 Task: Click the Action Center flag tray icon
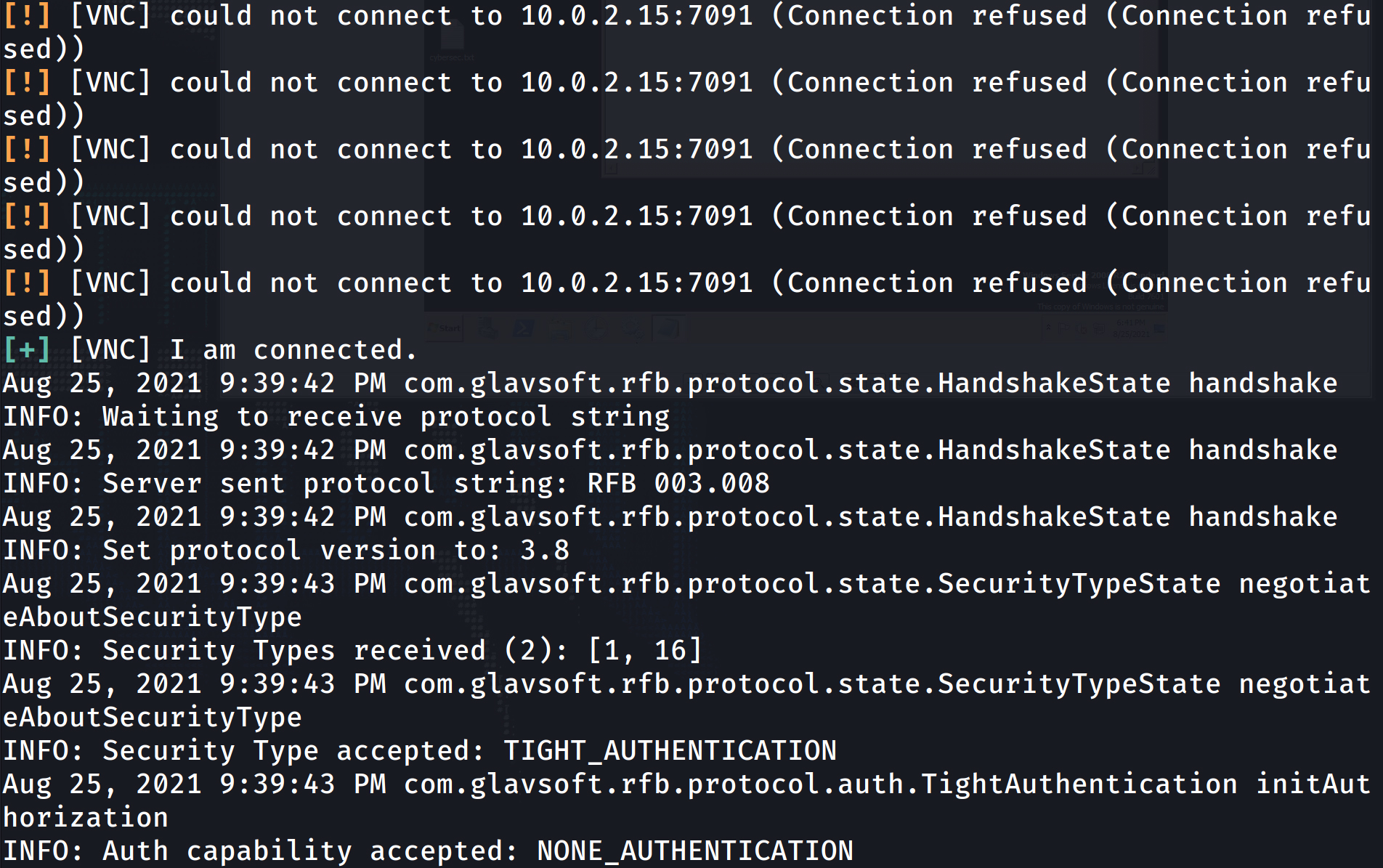tap(1062, 329)
